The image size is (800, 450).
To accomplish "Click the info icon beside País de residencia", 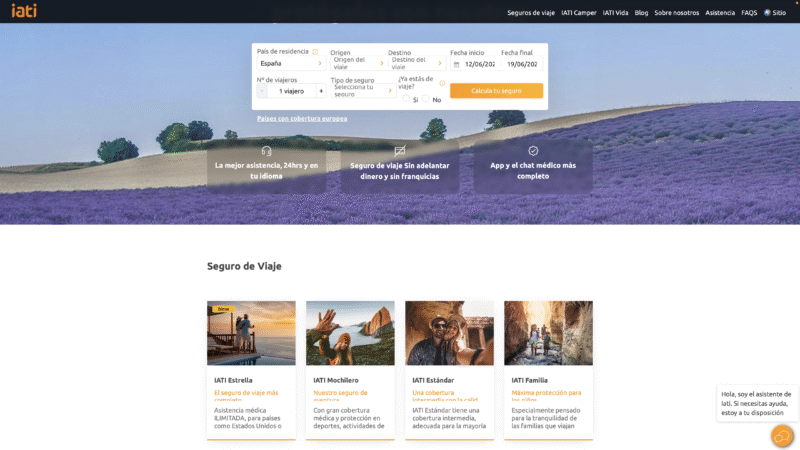I will point(315,52).
